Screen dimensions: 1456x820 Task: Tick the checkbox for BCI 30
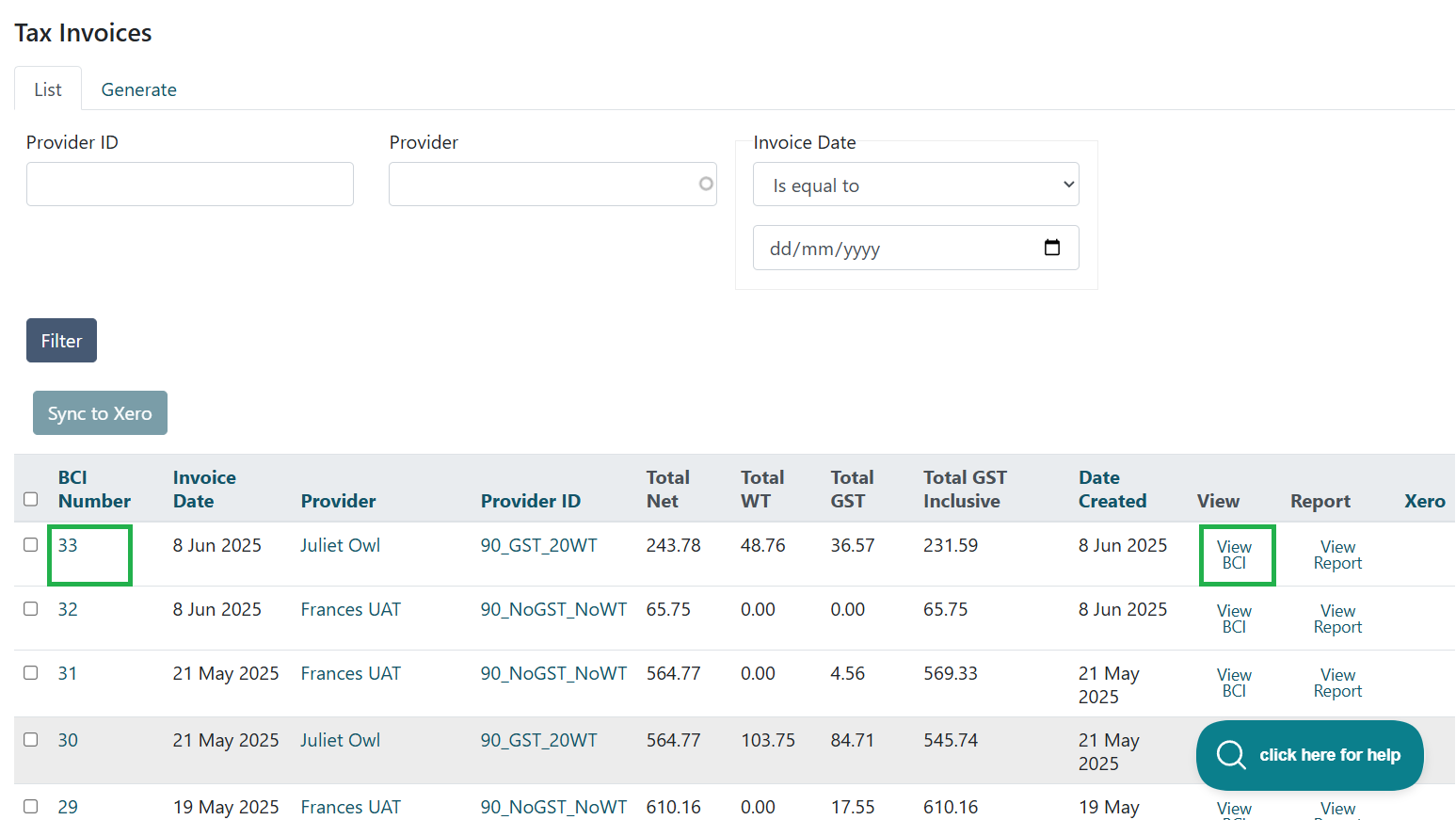click(x=31, y=739)
